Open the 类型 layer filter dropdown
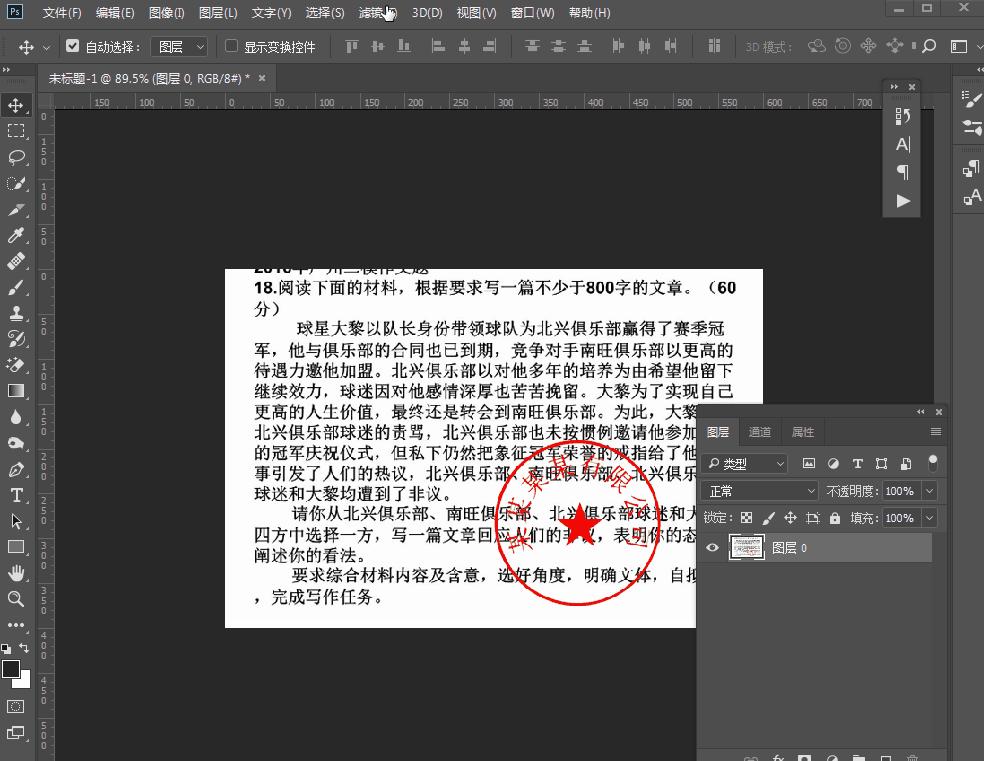This screenshot has height=761, width=984. point(744,463)
